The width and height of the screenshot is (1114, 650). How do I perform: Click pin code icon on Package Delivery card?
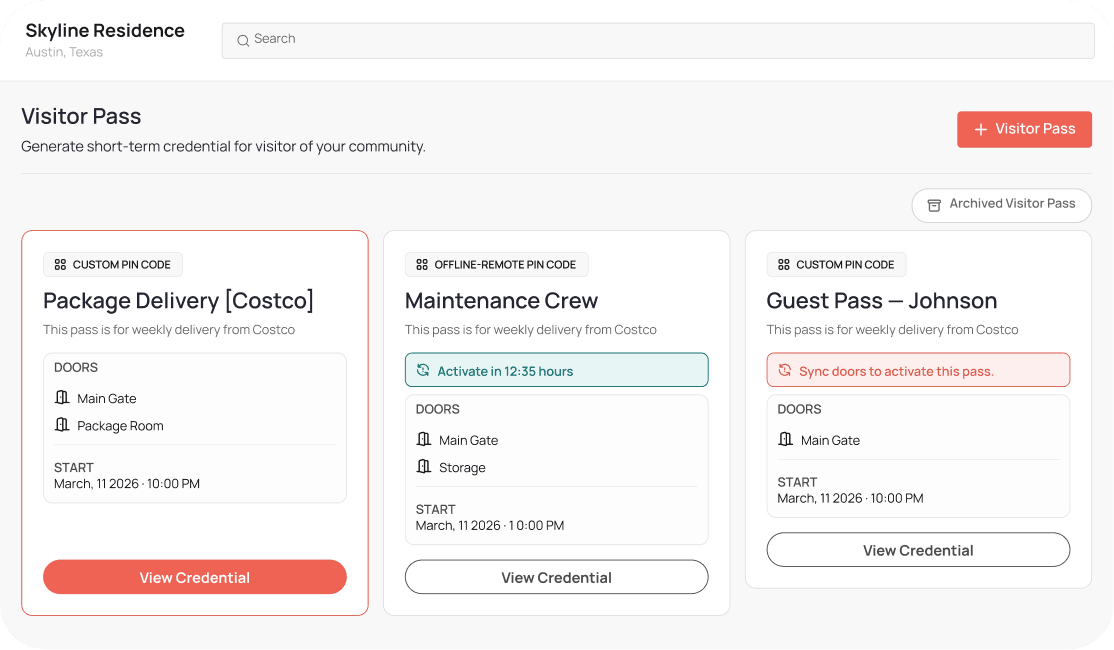pos(60,264)
